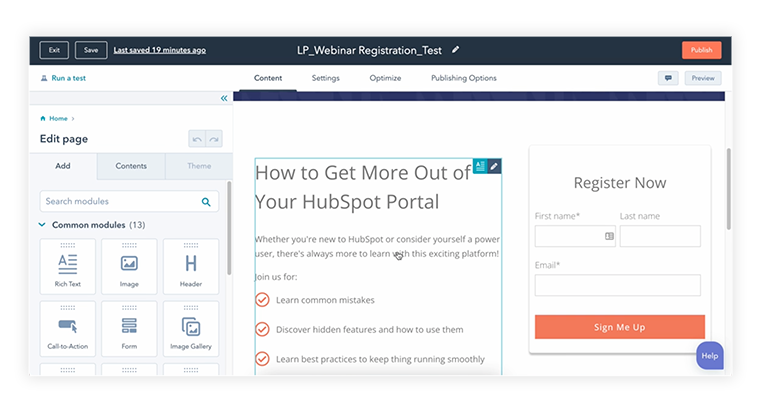The height and width of the screenshot is (411, 760).
Task: Select the Contents tab in sidebar
Action: tap(131, 166)
